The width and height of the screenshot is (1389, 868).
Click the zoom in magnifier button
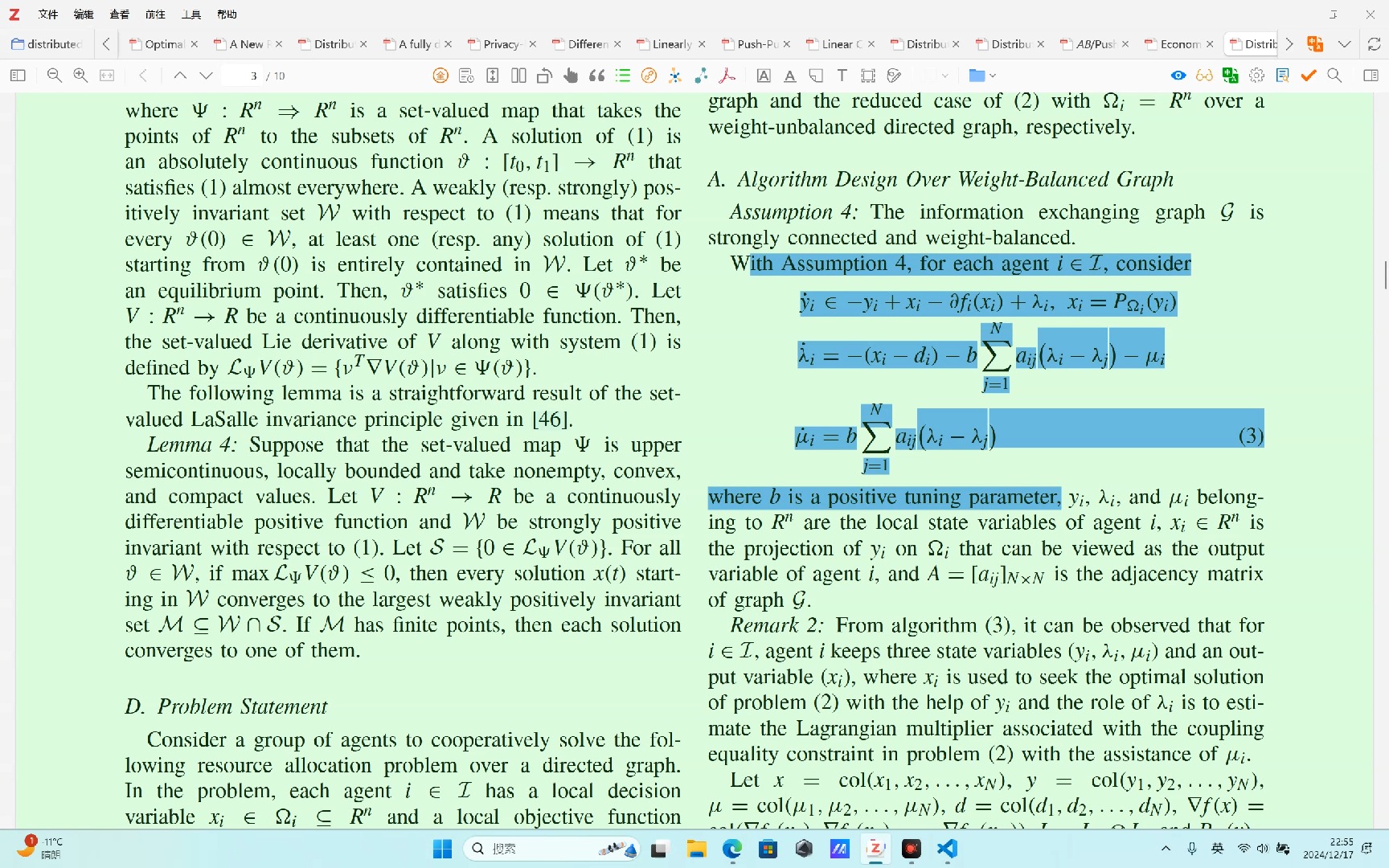[x=80, y=76]
